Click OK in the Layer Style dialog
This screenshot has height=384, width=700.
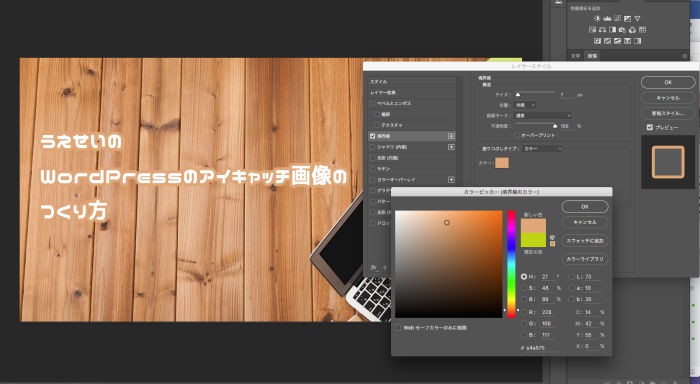(x=668, y=82)
